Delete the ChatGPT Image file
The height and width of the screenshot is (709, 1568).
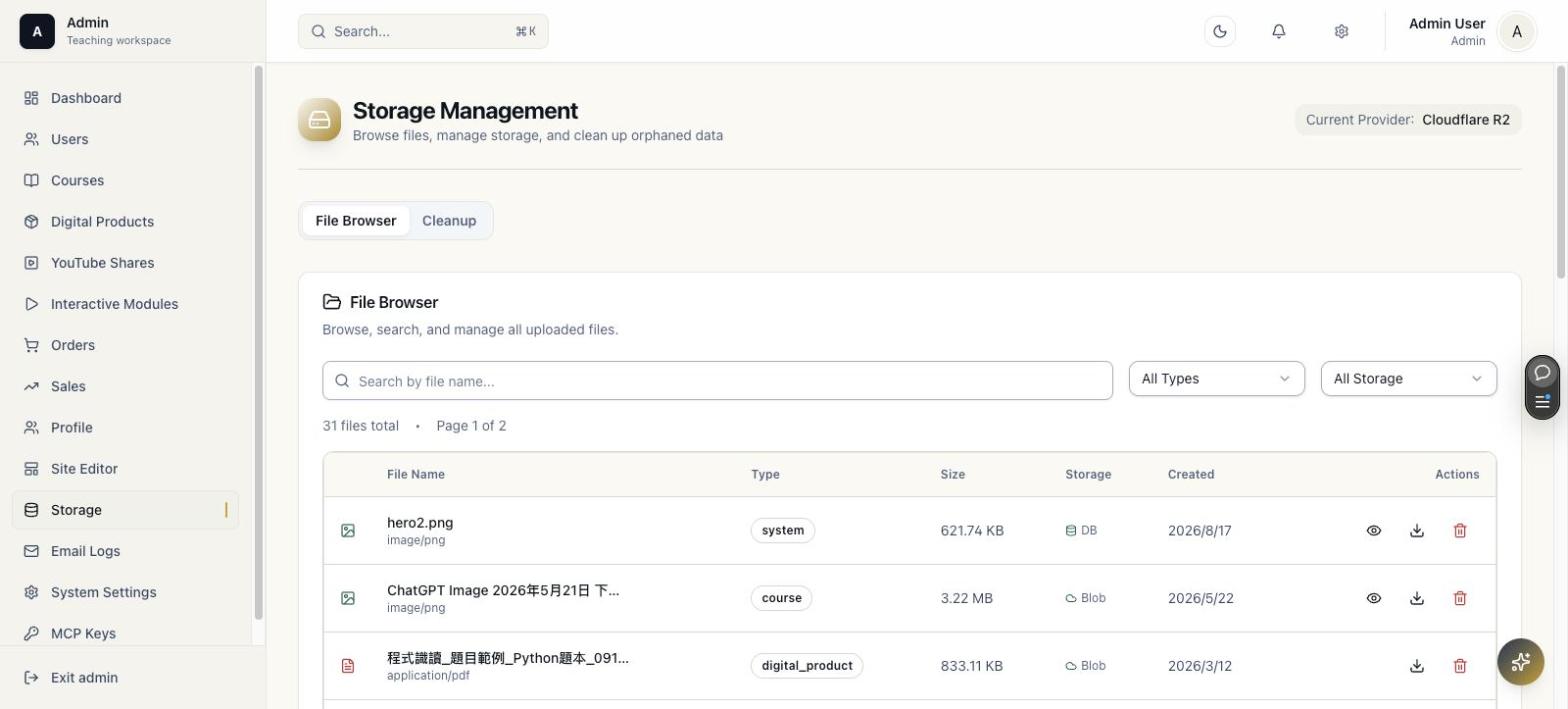[1459, 598]
